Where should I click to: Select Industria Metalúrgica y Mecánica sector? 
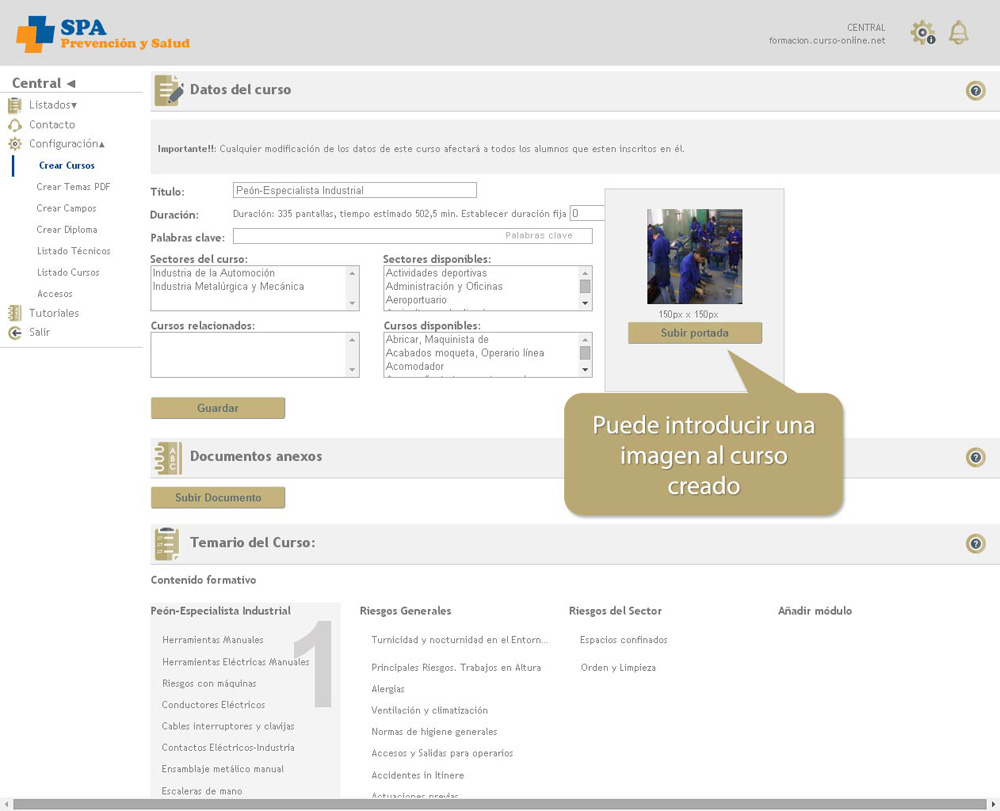(228, 286)
